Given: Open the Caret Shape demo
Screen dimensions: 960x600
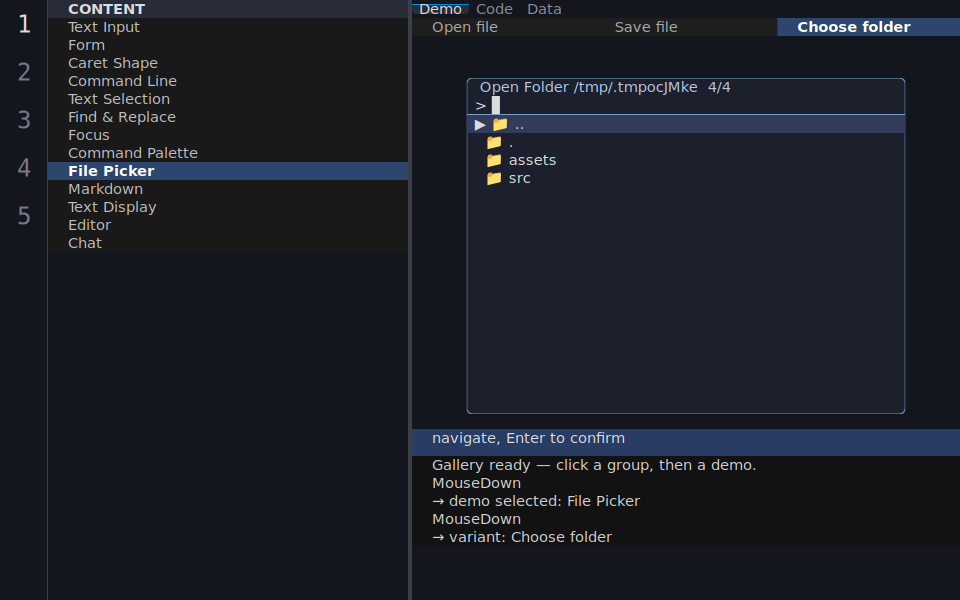Looking at the screenshot, I should (x=228, y=63).
